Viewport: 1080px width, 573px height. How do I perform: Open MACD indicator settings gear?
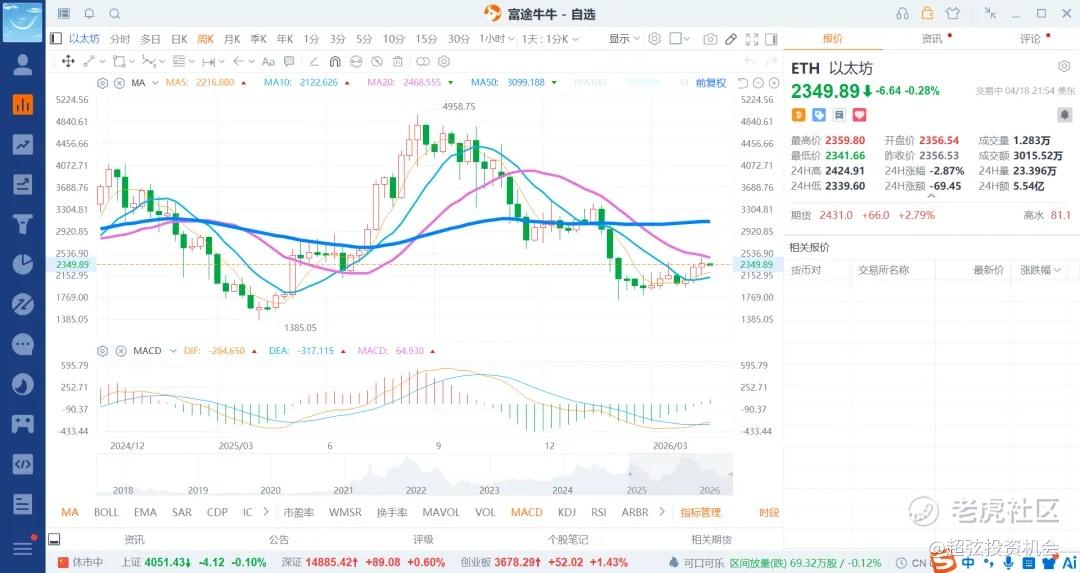pos(103,351)
